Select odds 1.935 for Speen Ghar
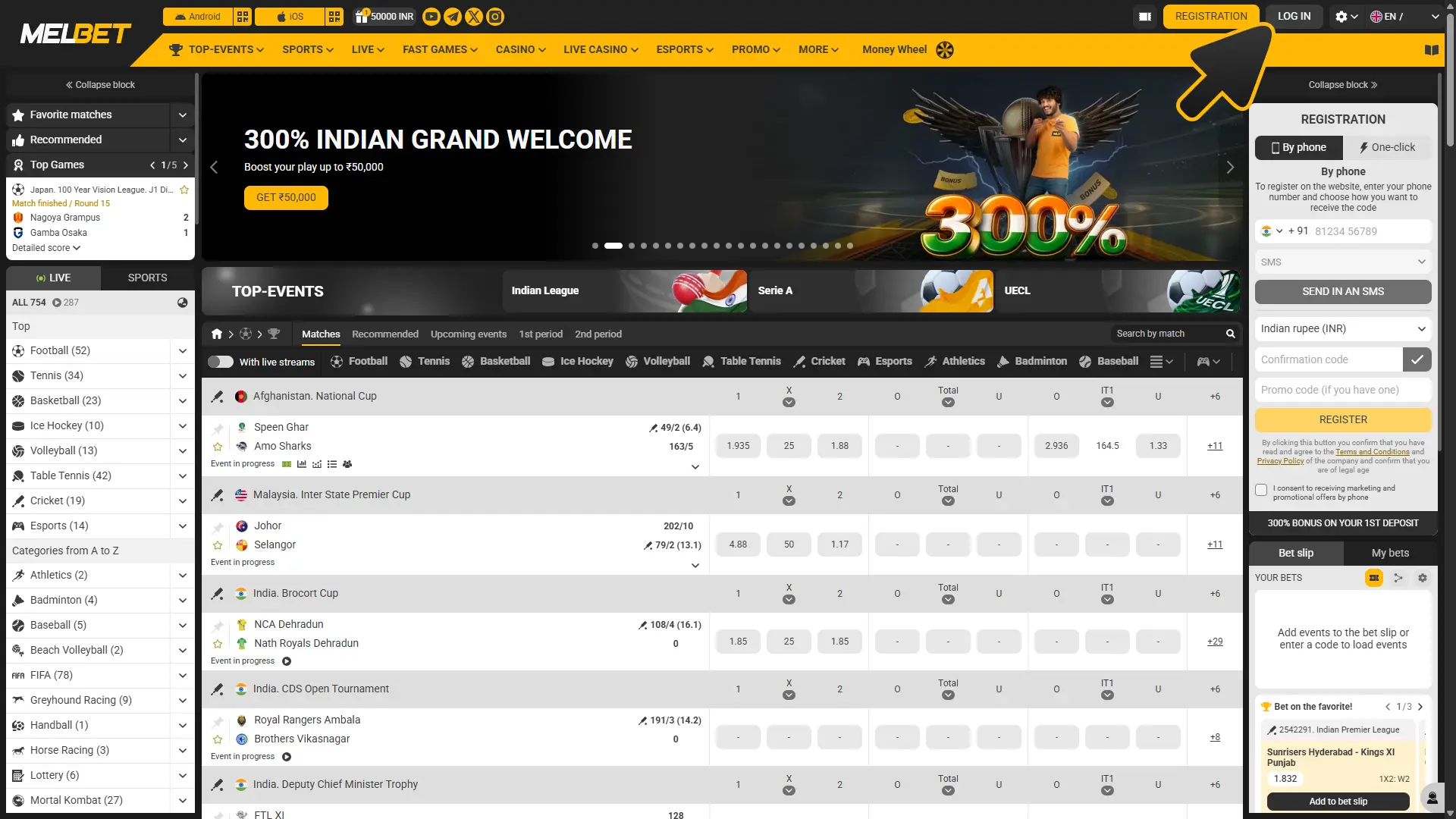The width and height of the screenshot is (1456, 819). click(x=738, y=446)
